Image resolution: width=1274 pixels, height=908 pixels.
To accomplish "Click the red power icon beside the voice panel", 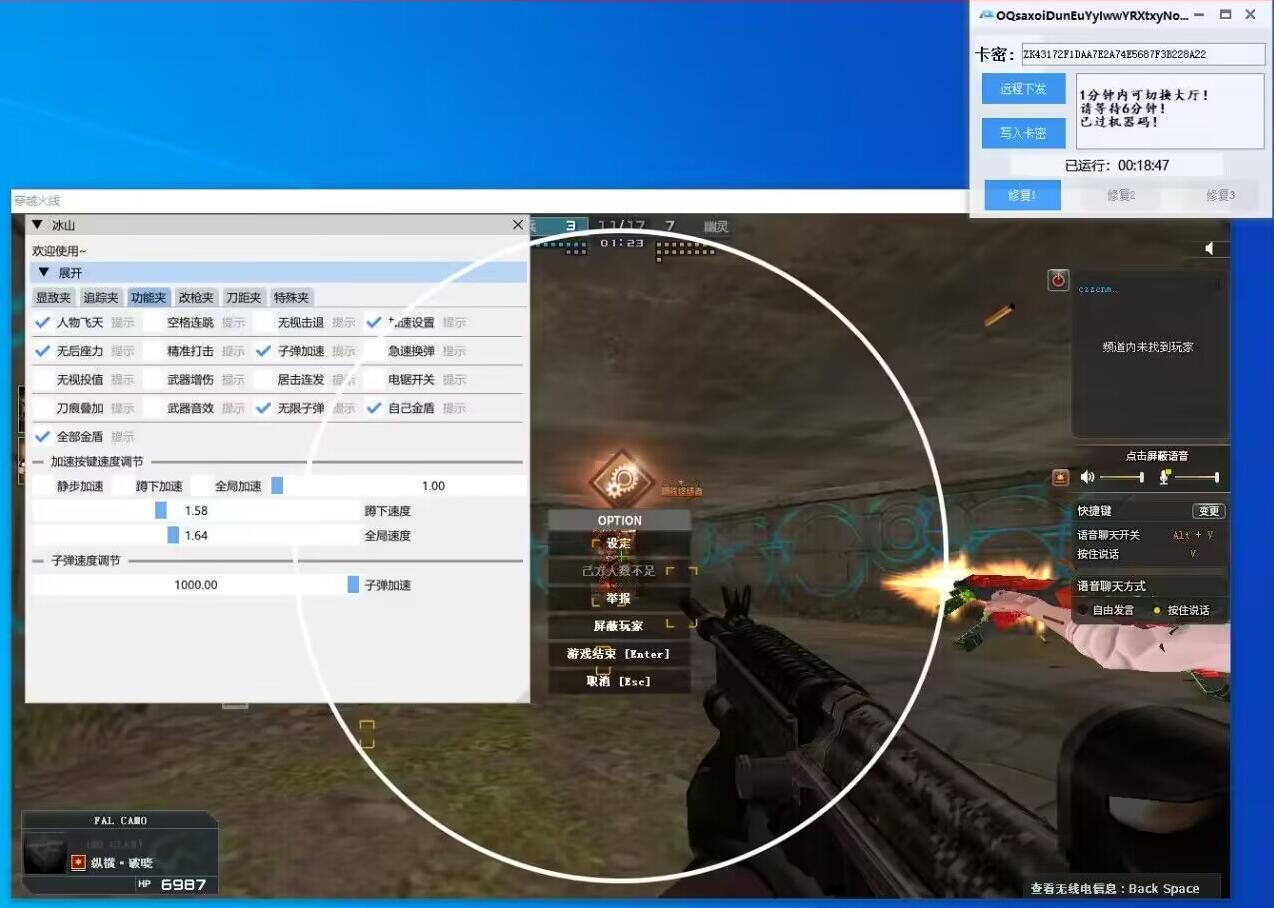I will [1058, 280].
